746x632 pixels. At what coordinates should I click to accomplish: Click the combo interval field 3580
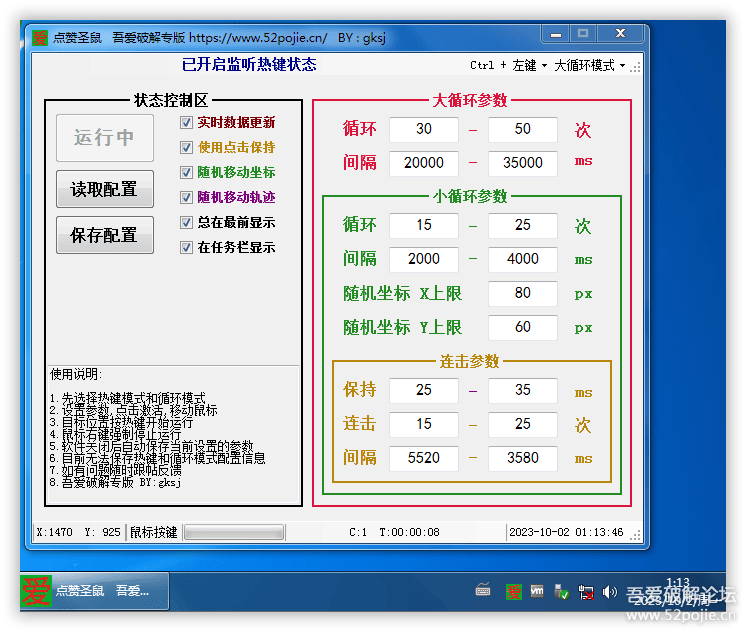(x=522, y=458)
